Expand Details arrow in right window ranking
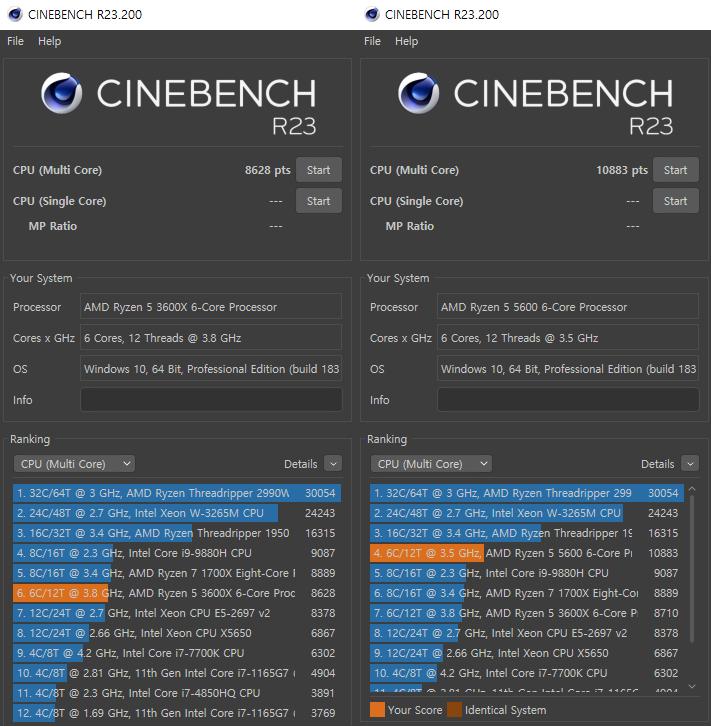This screenshot has width=711, height=727. (x=690, y=464)
